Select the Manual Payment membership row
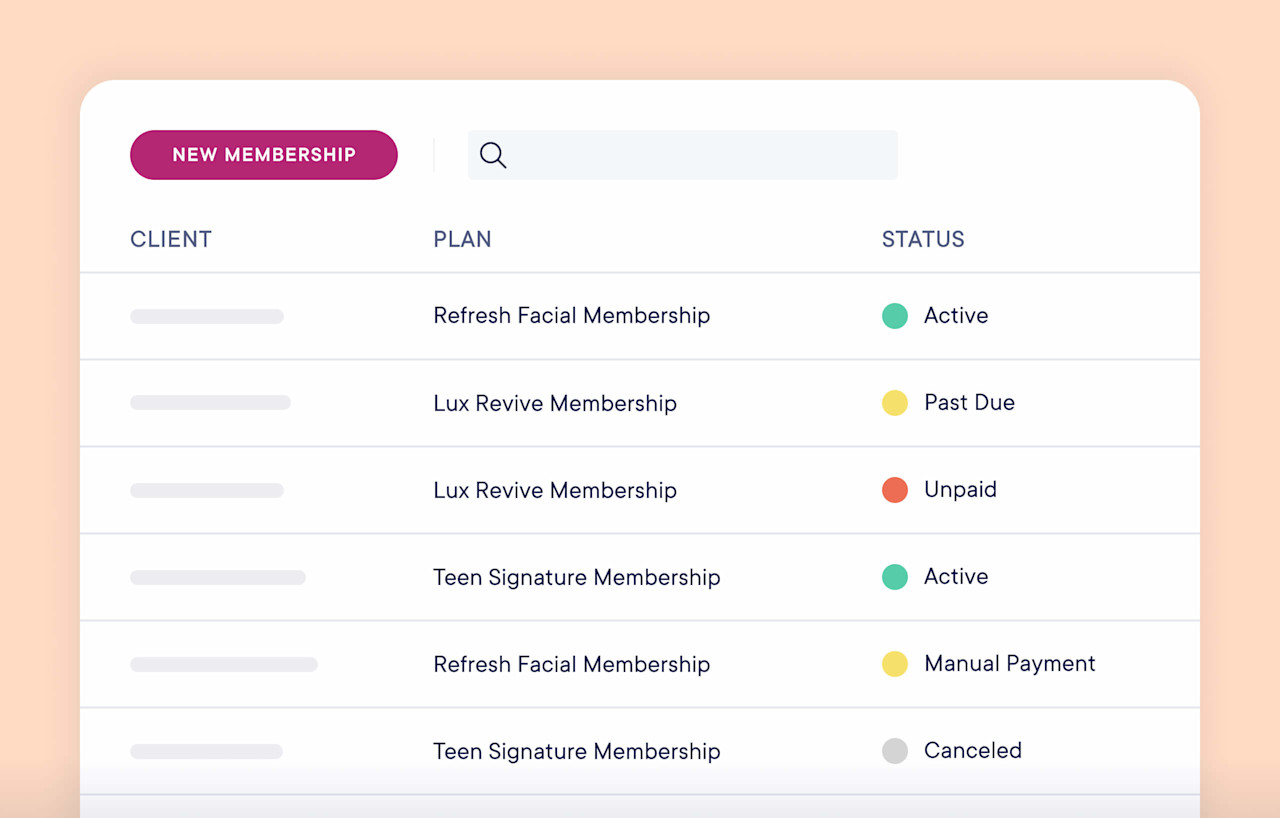The image size is (1280, 818). click(571, 663)
